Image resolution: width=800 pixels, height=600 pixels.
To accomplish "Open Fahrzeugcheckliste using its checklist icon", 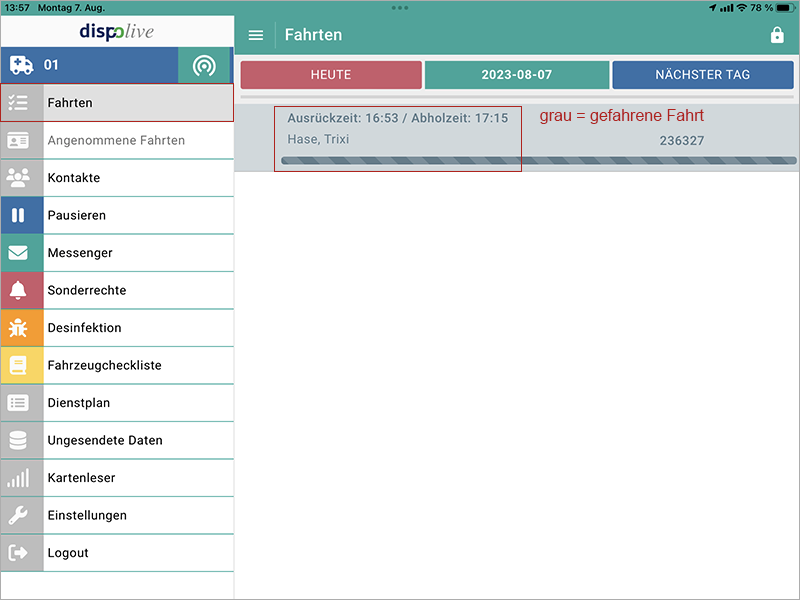I will point(21,365).
